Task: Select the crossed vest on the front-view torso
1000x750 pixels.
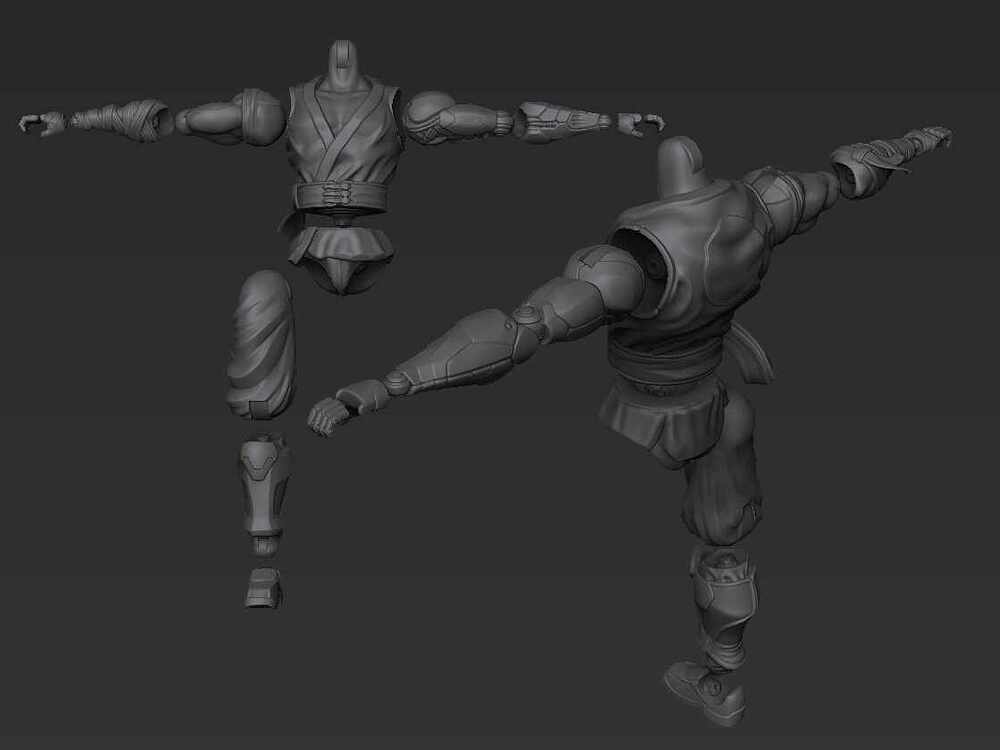Action: [x=344, y=133]
